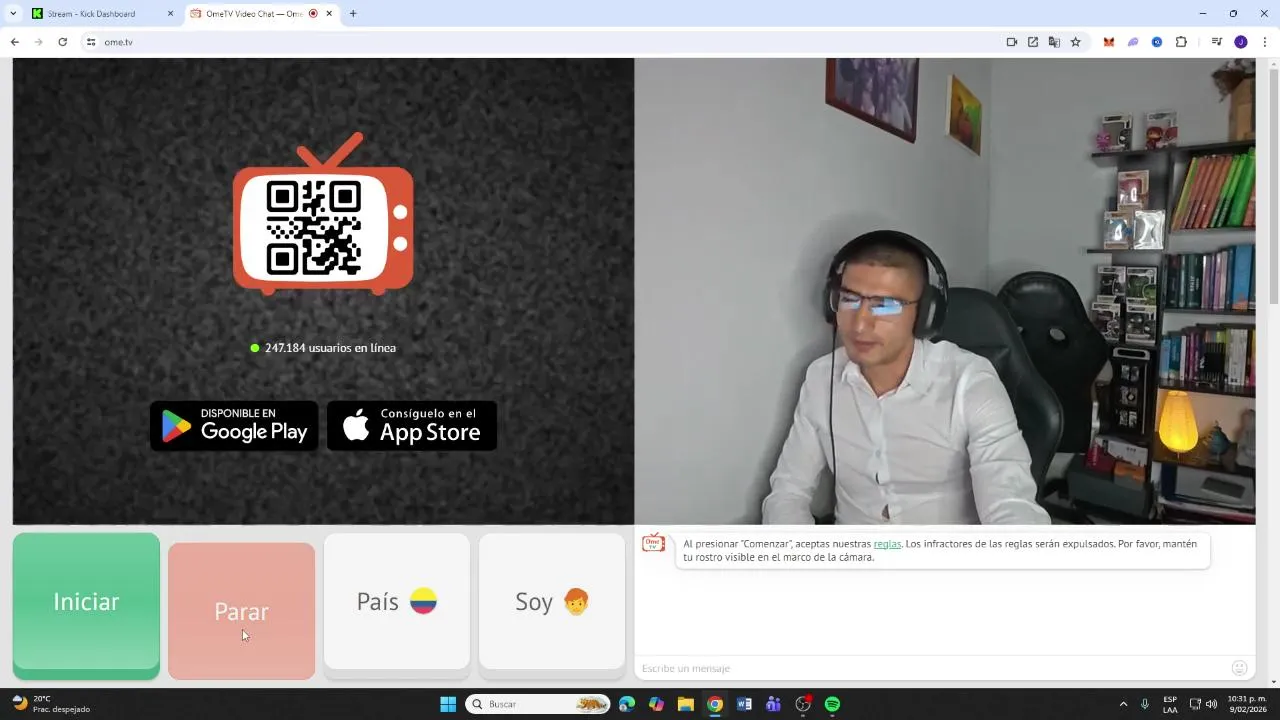This screenshot has height=720, width=1280.
Task: Click the OmeTV QR code television logo
Action: click(323, 214)
